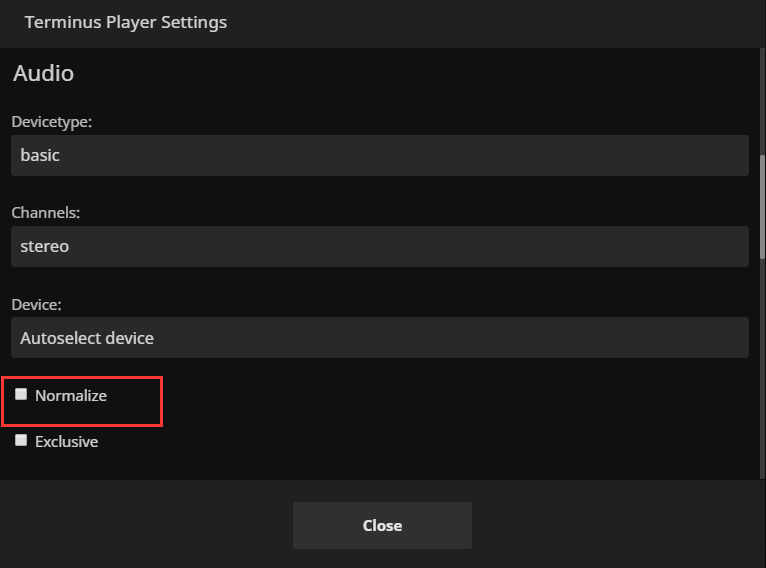Click the Terminus Player Settings title
The width and height of the screenshot is (766, 568).
126,22
